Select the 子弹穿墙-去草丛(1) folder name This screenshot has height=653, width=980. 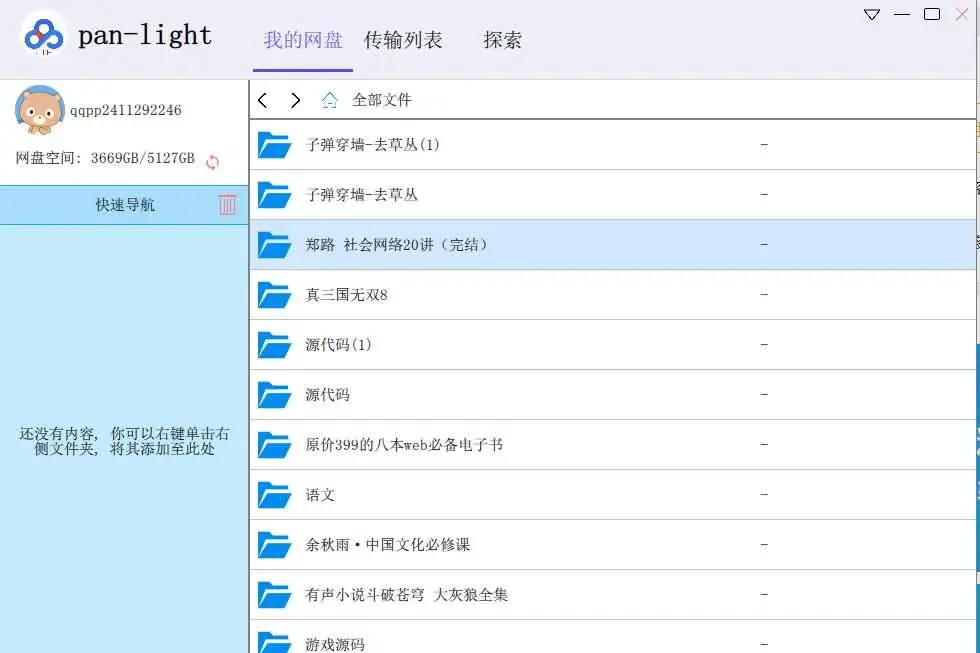[372, 145]
